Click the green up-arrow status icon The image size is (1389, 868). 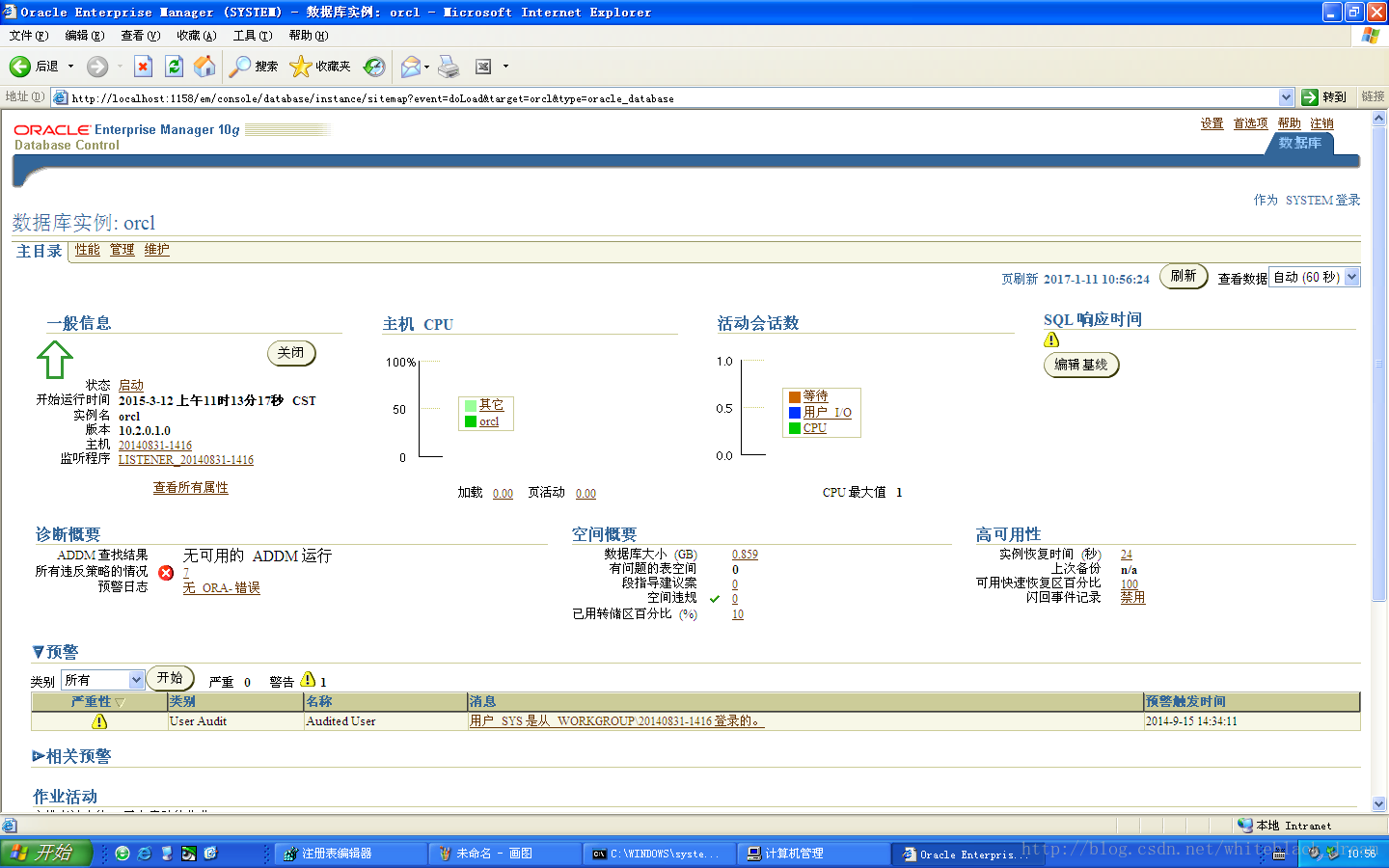click(54, 360)
